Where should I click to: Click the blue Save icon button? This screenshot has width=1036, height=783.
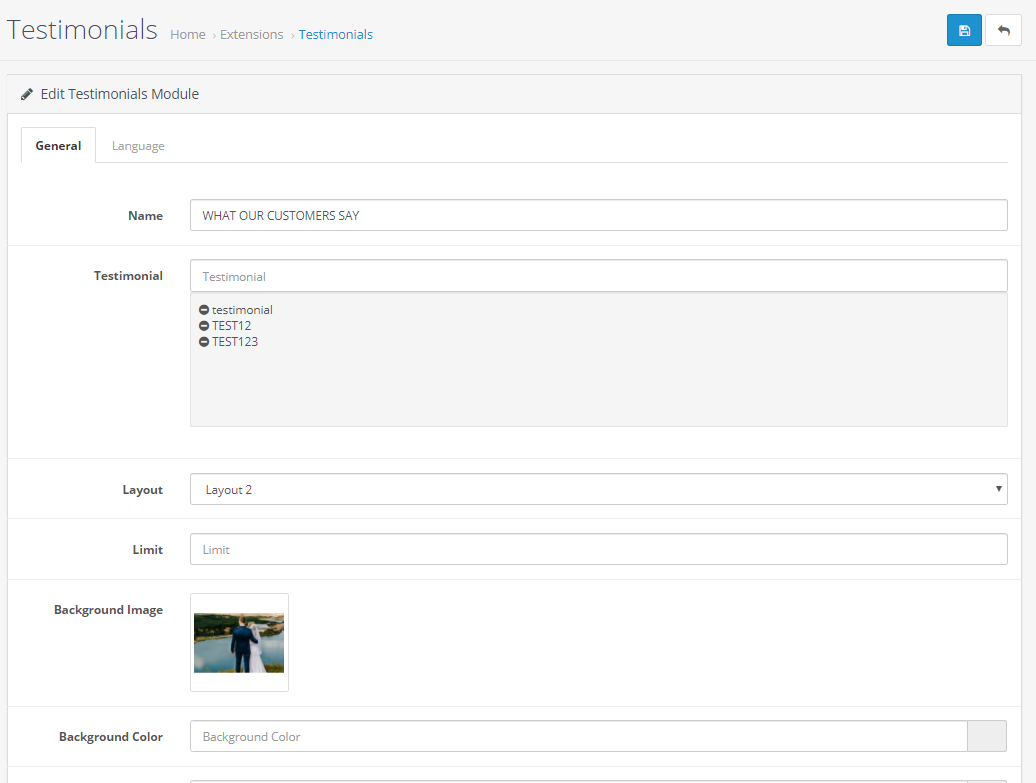click(x=964, y=30)
